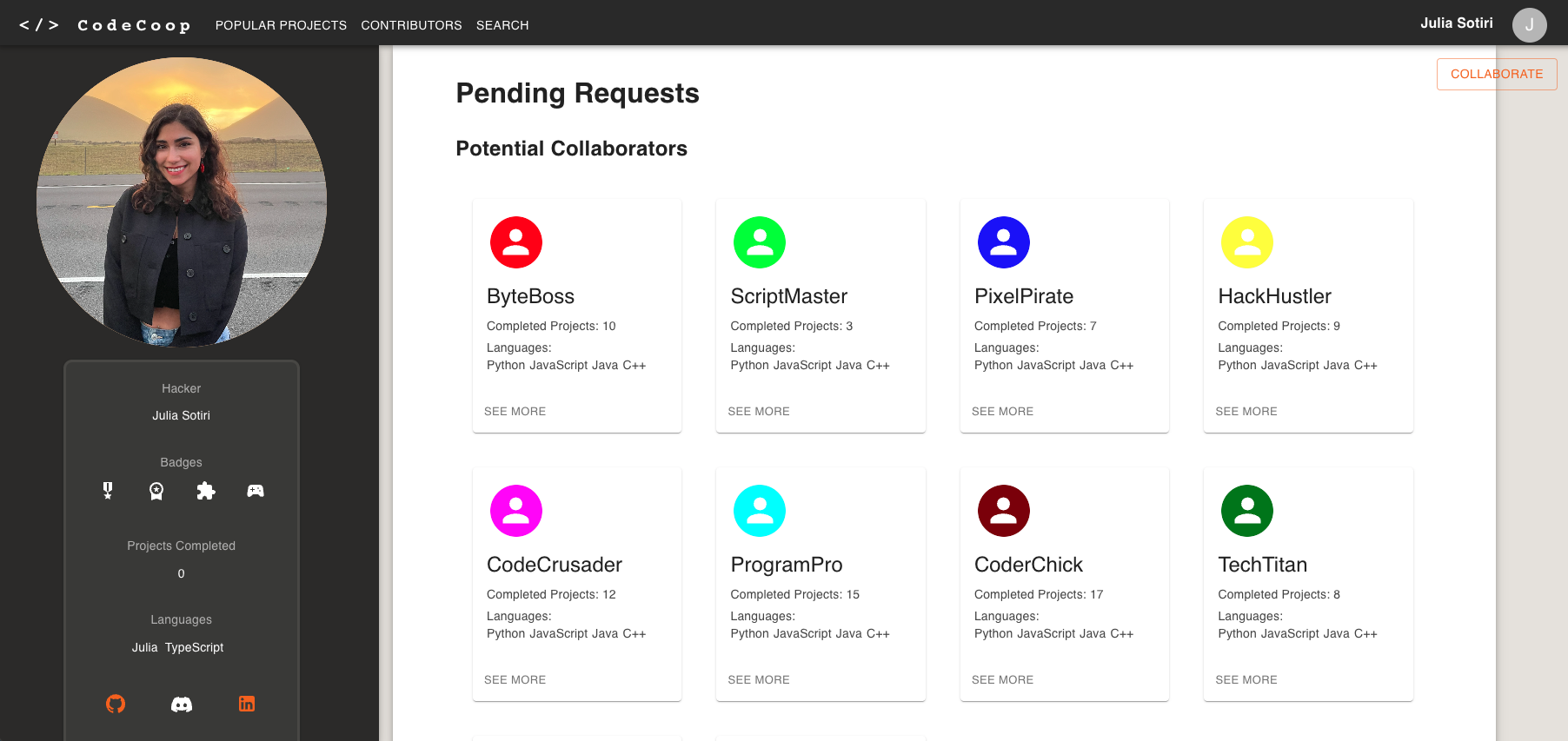Navigate to CONTRIBUTORS
The image size is (1568, 741).
pyautogui.click(x=411, y=25)
